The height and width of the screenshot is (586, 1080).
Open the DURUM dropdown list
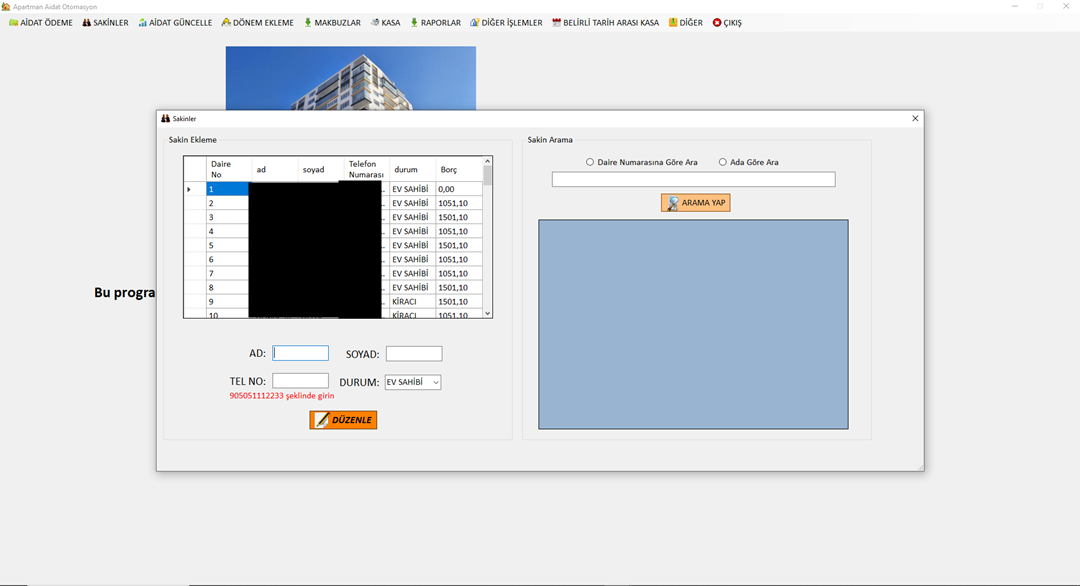(435, 383)
